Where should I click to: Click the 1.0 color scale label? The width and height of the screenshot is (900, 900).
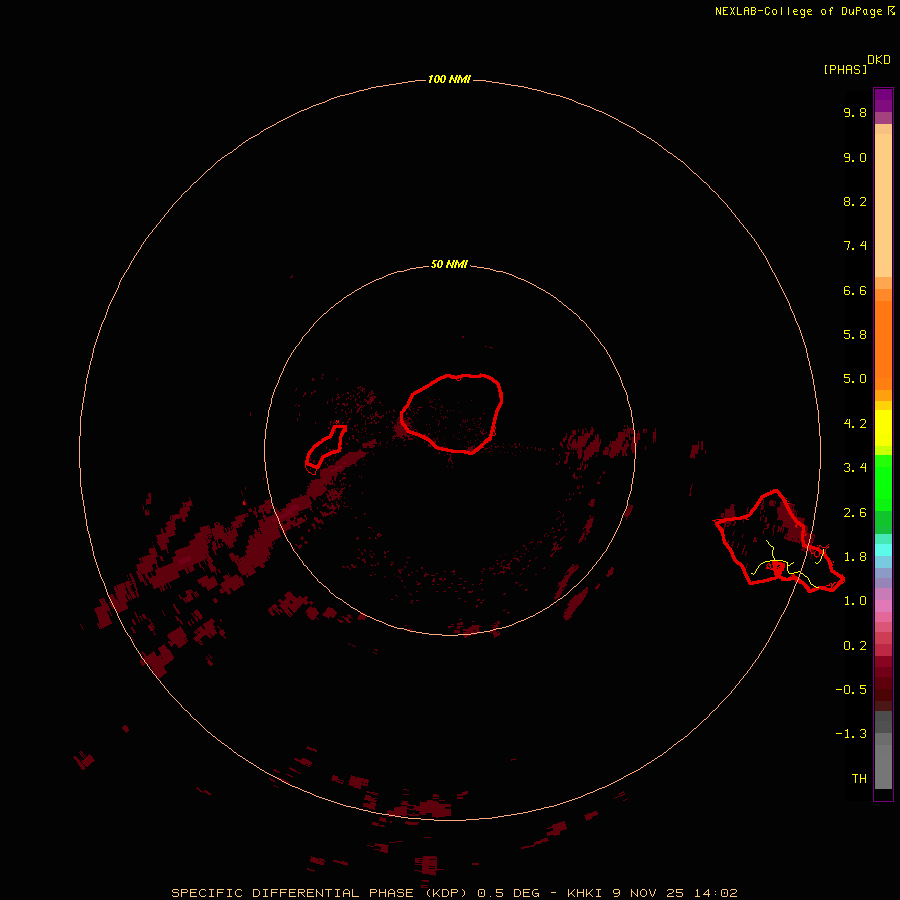[855, 601]
